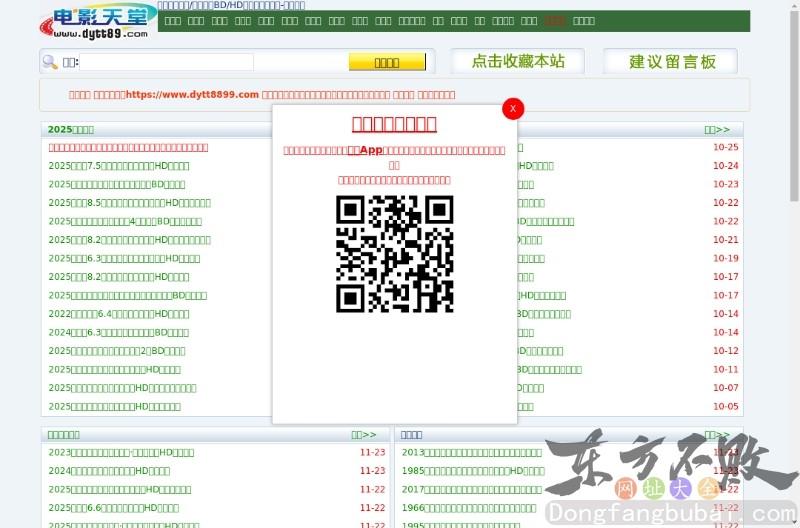Click the red underlined popup title link
This screenshot has width=800, height=528.
click(394, 124)
